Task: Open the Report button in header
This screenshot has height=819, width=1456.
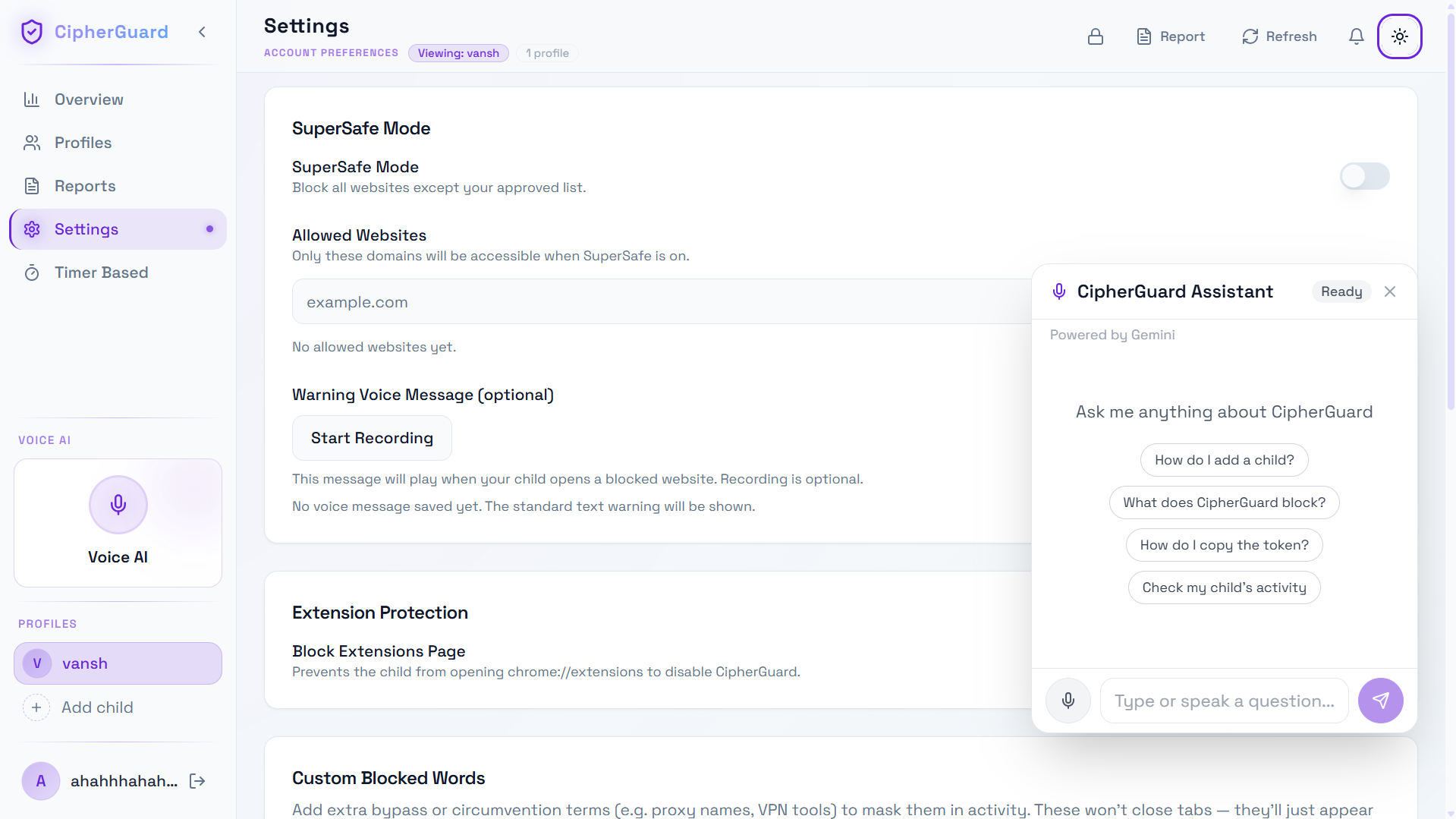Action: pyautogui.click(x=1171, y=36)
